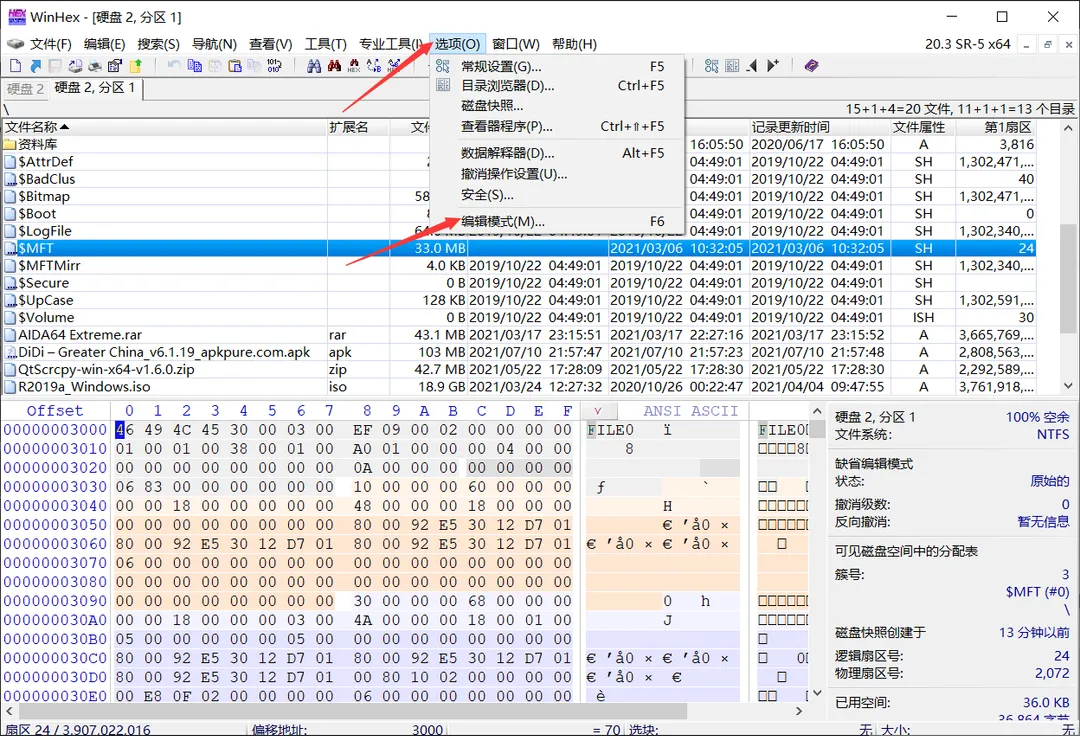Select the $MFTMirr file row
Viewport: 1080px width, 736px height.
coord(519,266)
